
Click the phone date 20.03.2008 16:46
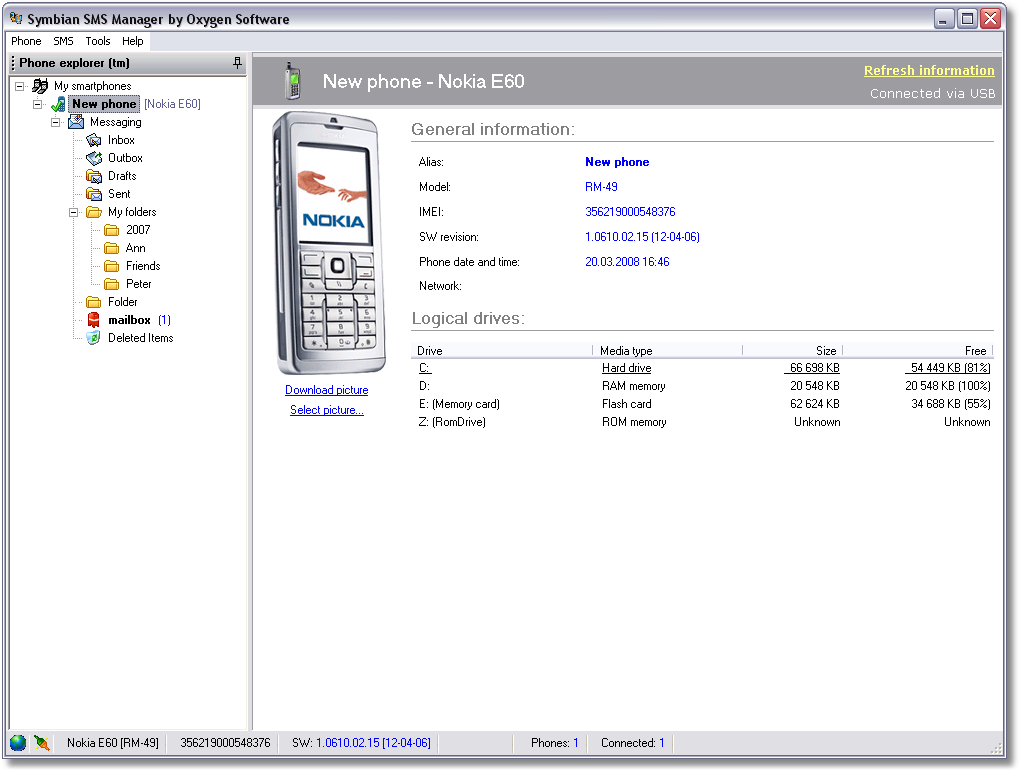[x=627, y=262]
